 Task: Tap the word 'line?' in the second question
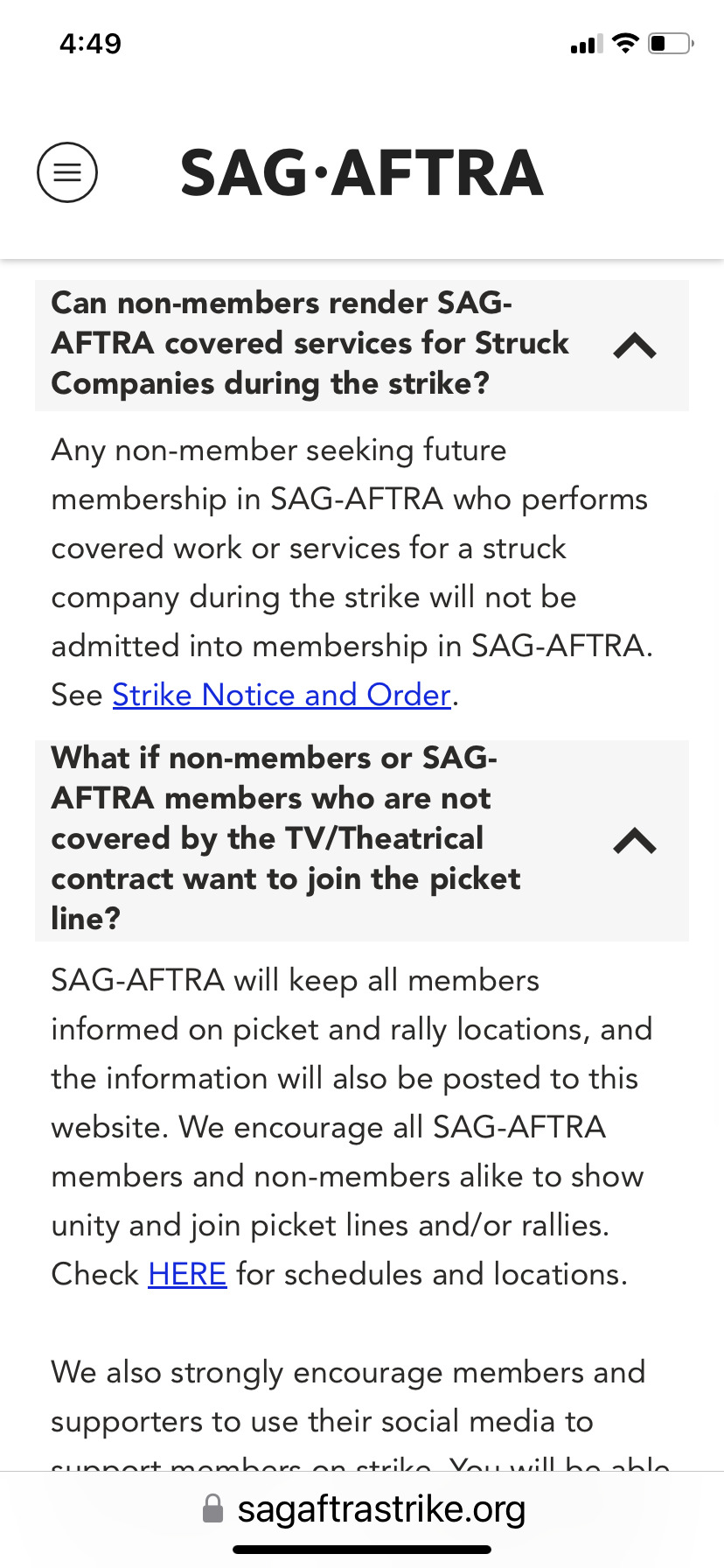tap(86, 919)
